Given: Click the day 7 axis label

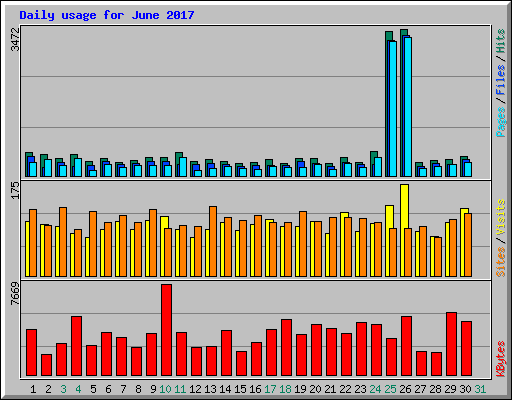Looking at the screenshot, I should [x=123, y=389].
